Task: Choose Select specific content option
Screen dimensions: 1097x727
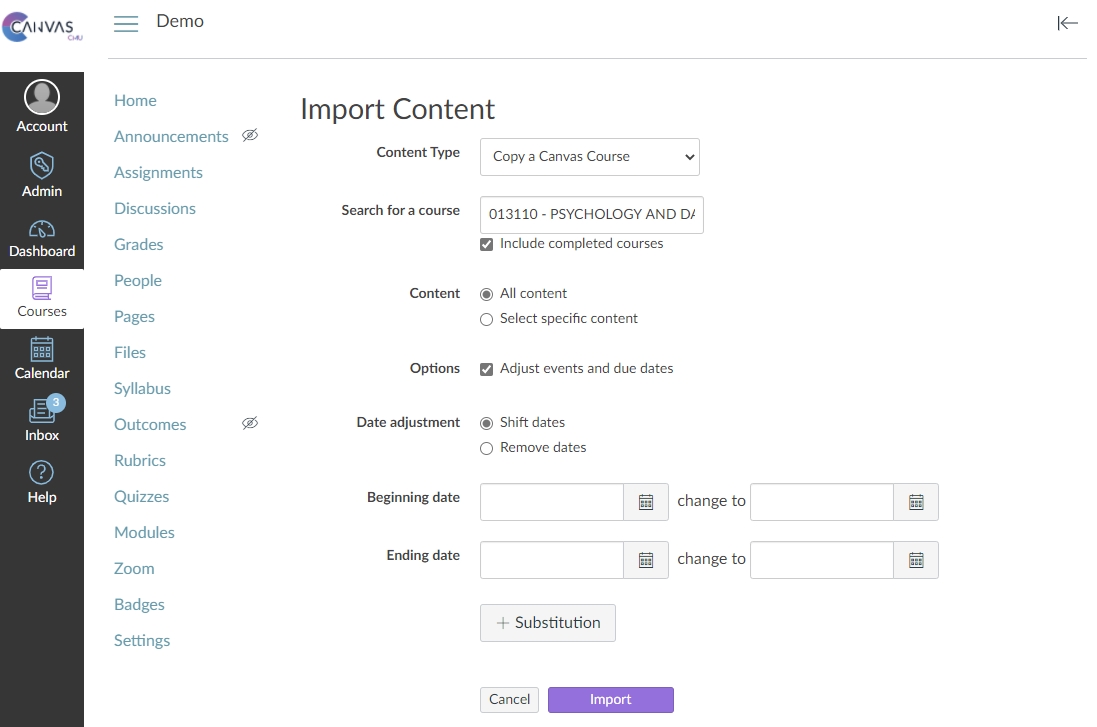Action: tap(487, 319)
